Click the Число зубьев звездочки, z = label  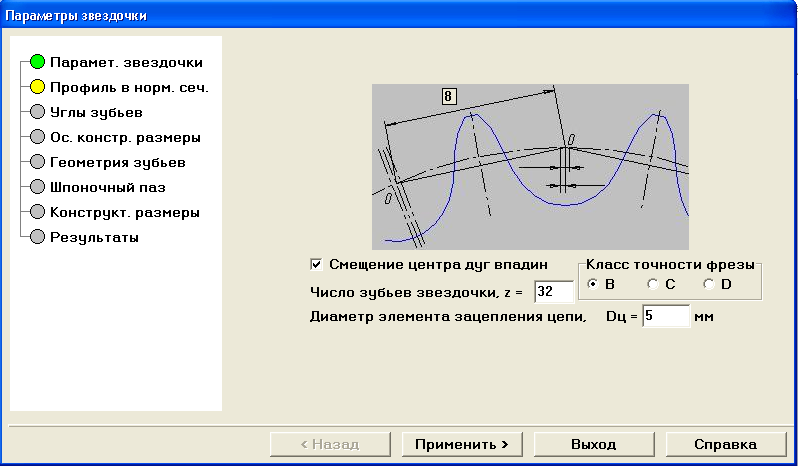coord(416,293)
